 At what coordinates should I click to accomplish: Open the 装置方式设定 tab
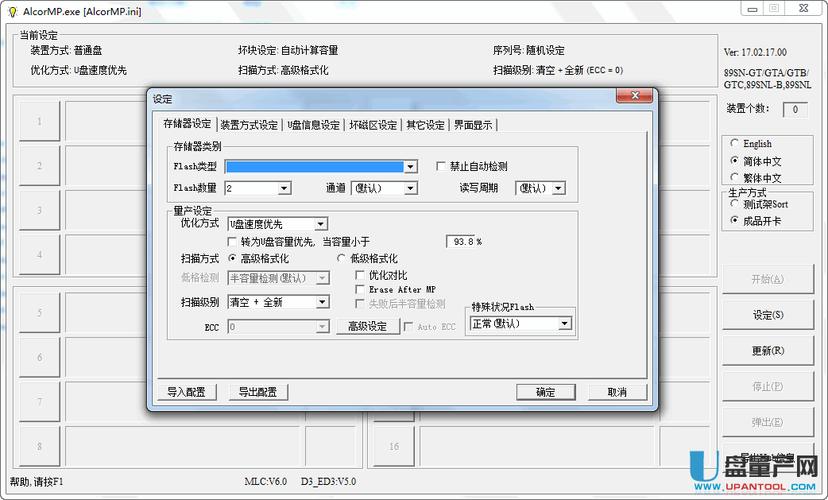click(x=249, y=125)
